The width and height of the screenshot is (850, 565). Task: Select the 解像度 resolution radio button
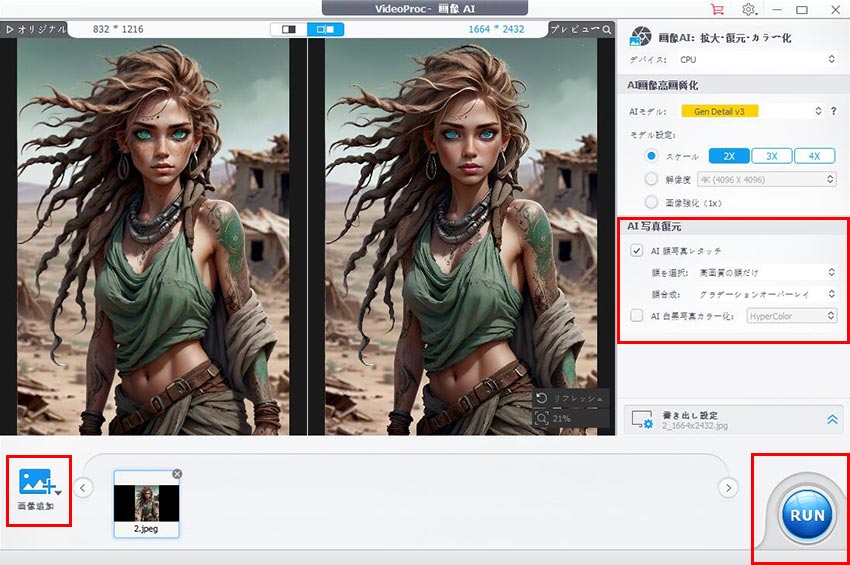652,179
